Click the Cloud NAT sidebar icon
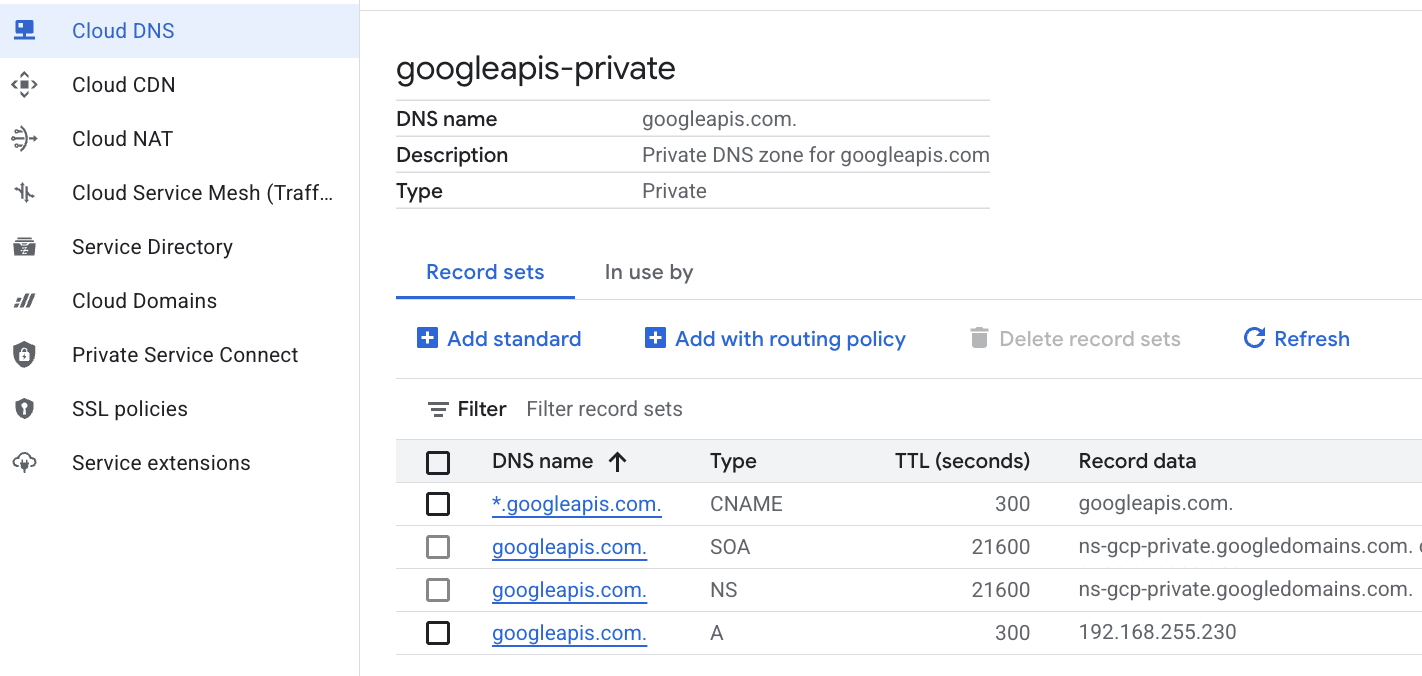Viewport: 1422px width, 676px height. (24, 139)
